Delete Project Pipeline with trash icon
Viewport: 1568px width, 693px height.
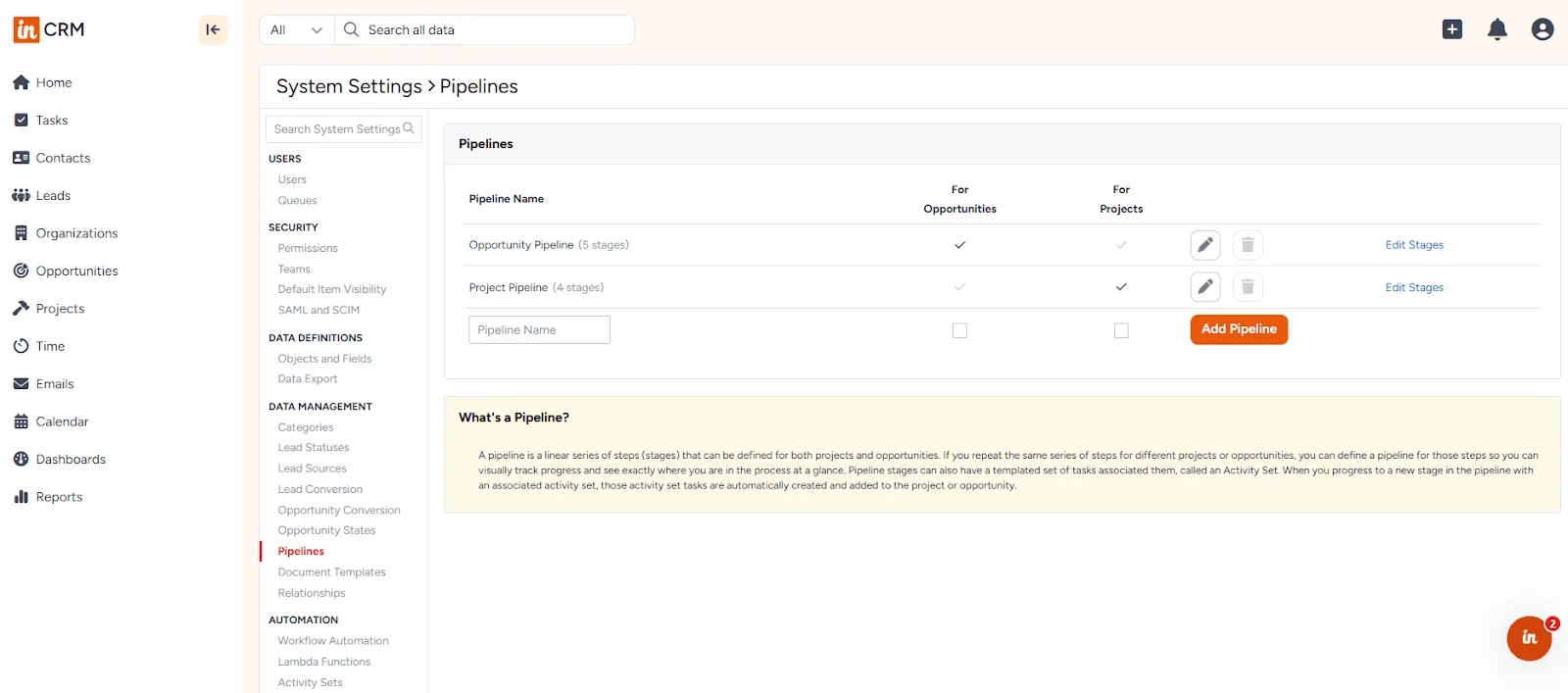coord(1248,287)
